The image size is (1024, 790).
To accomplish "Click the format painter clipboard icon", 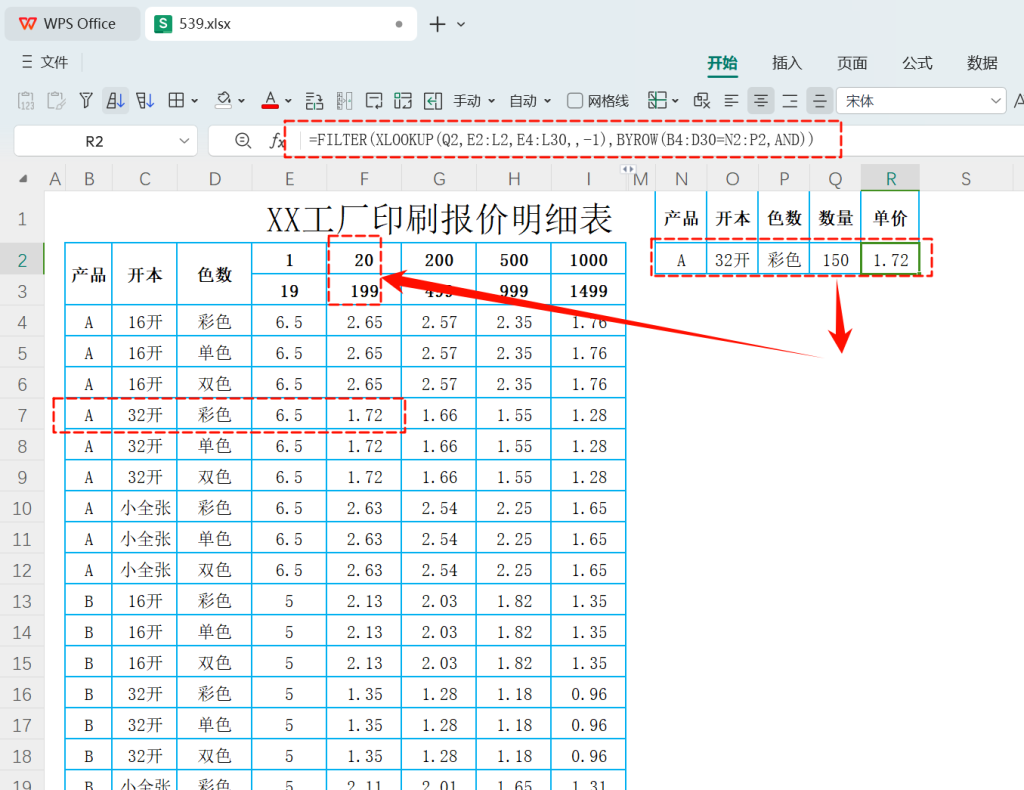I will [x=56, y=101].
